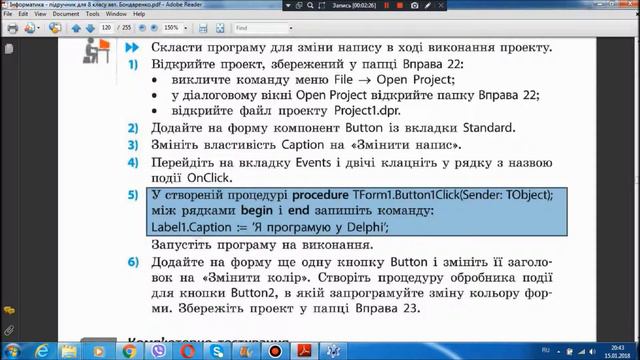Open the collaborate globe icon

pyautogui.click(x=55, y=28)
